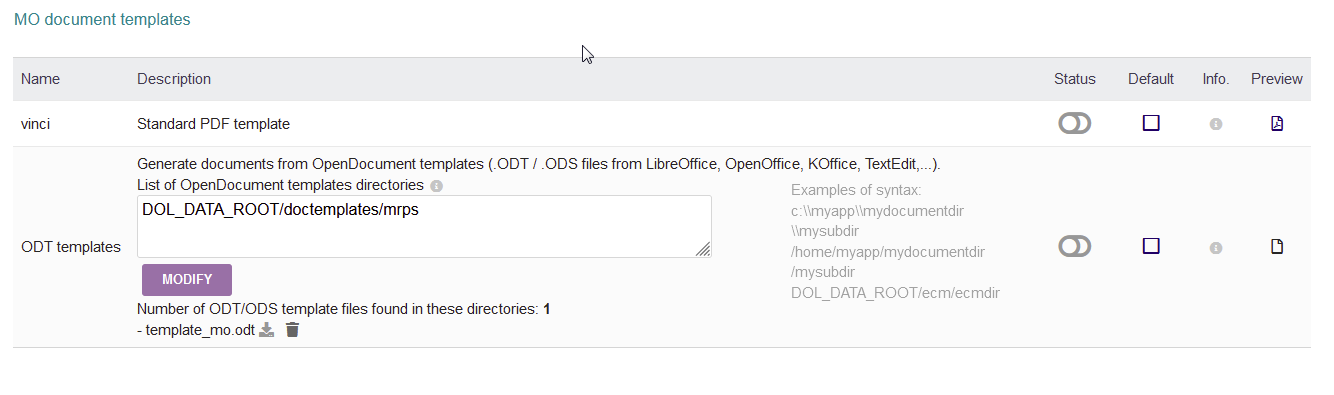Check Default box for ODT templates
This screenshot has width=1334, height=395.
1151,246
